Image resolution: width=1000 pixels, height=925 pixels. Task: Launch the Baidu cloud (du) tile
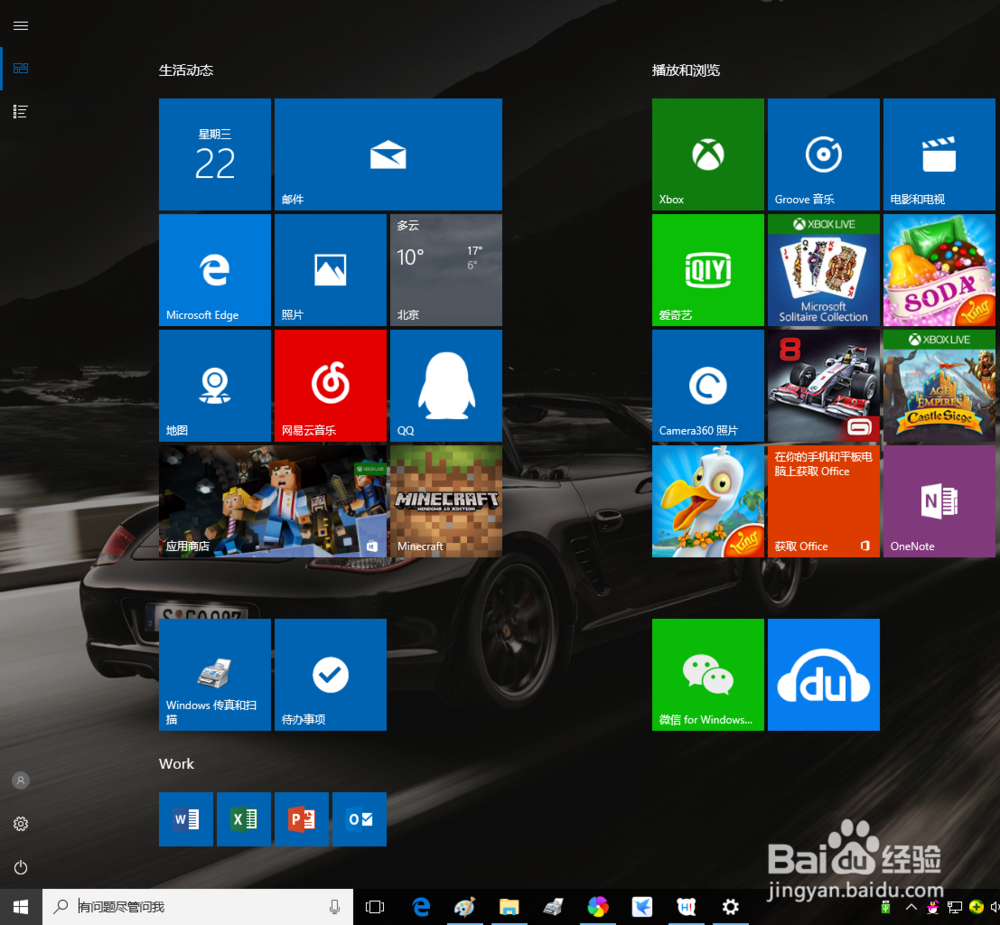point(823,675)
